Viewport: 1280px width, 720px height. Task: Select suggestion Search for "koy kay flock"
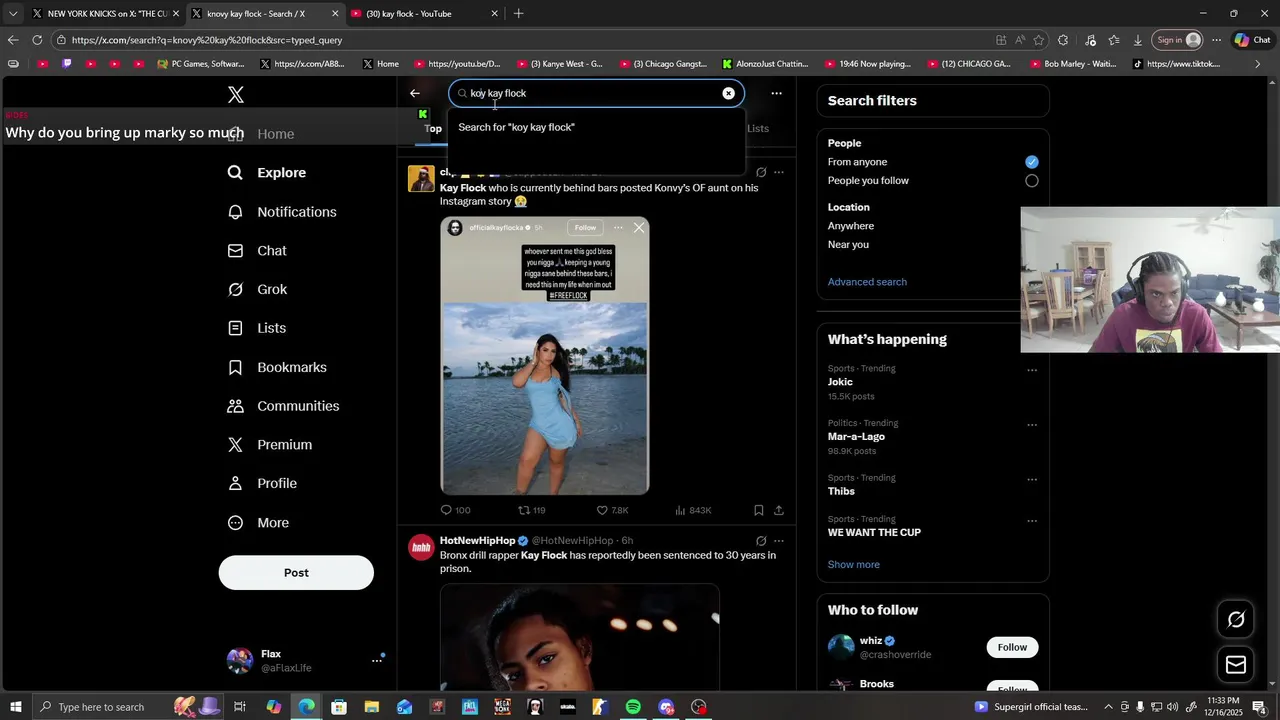(x=596, y=127)
